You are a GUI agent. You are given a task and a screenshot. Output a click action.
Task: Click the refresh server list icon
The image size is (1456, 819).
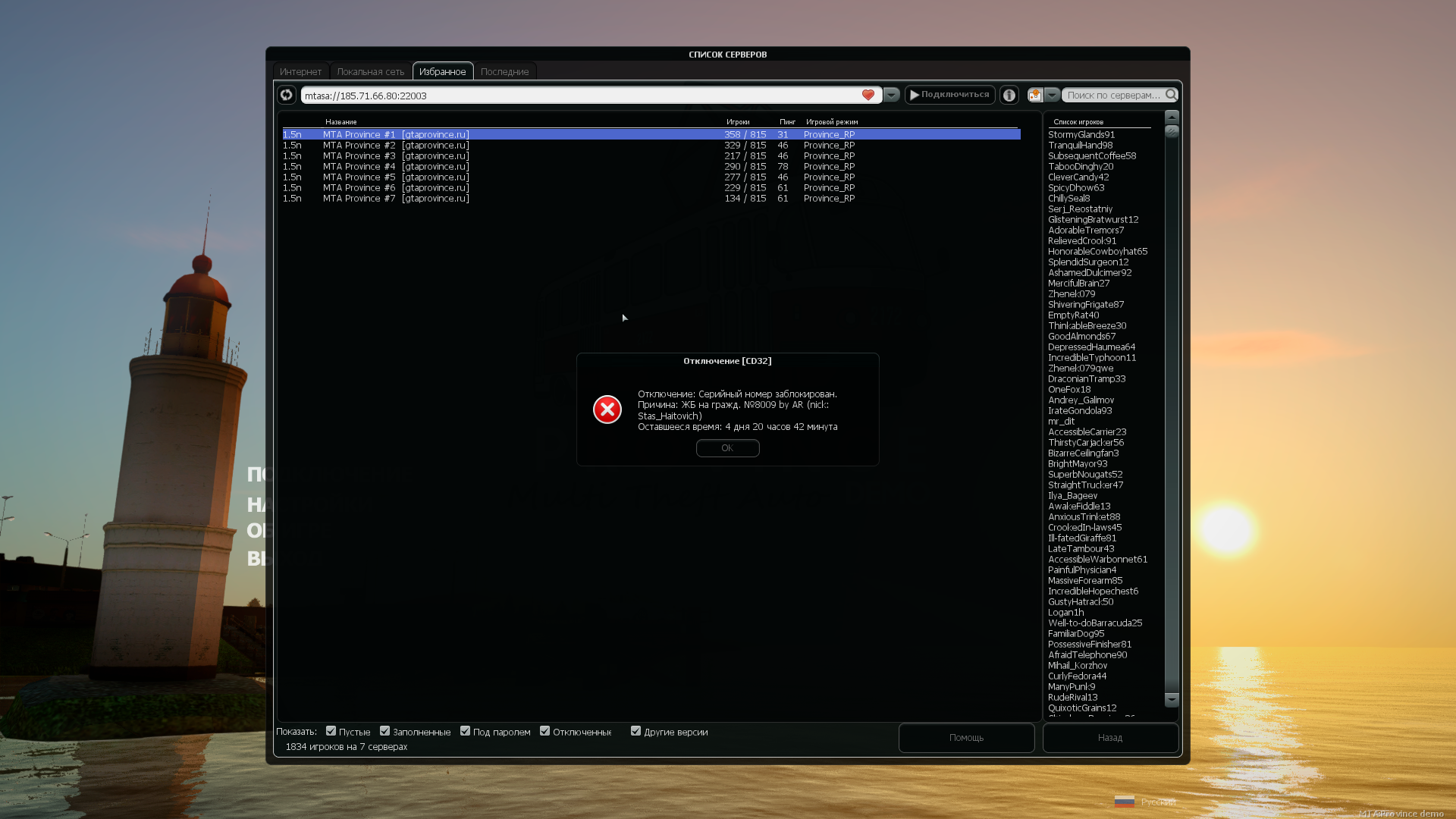[x=286, y=95]
